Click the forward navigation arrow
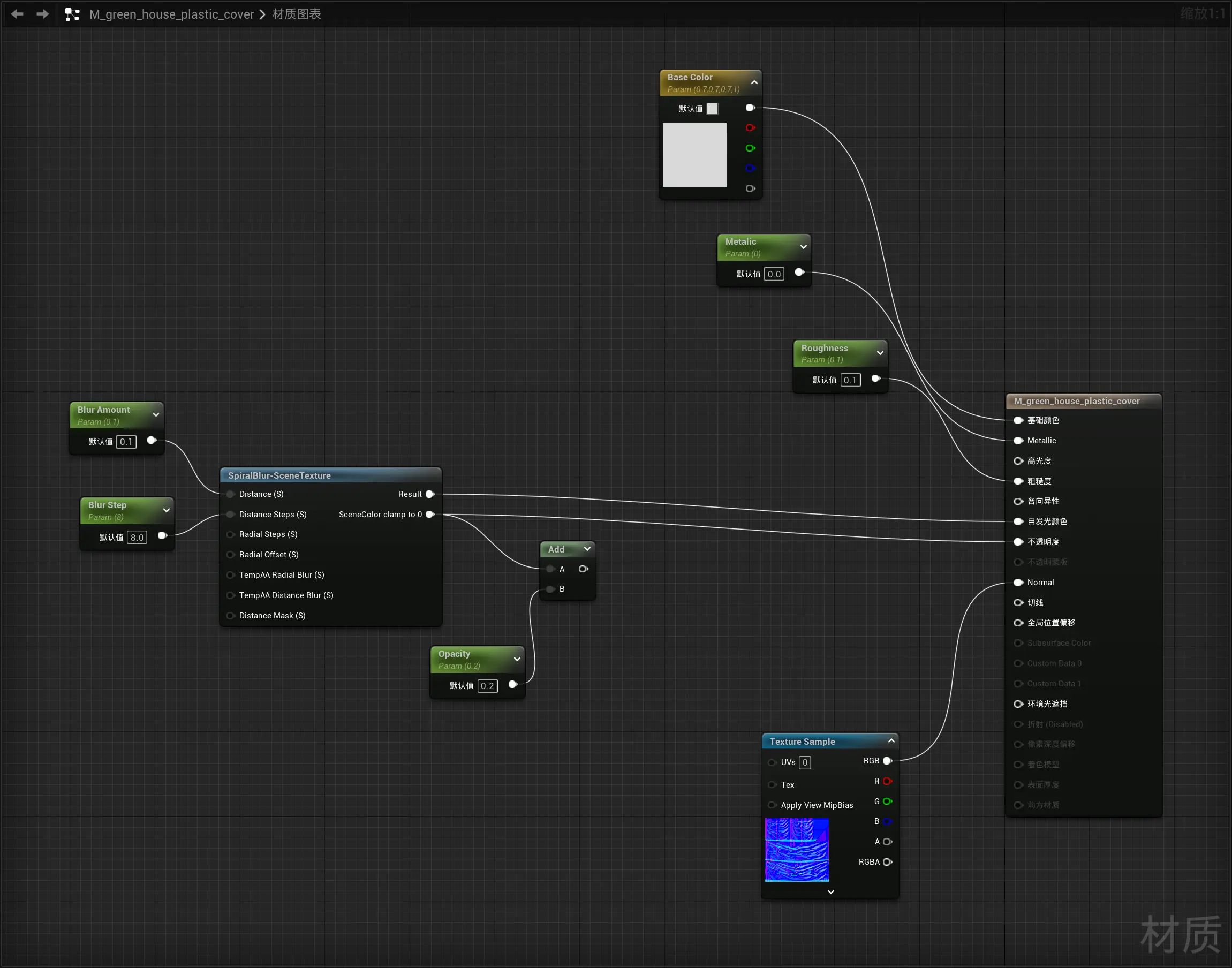The height and width of the screenshot is (968, 1232). [42, 14]
